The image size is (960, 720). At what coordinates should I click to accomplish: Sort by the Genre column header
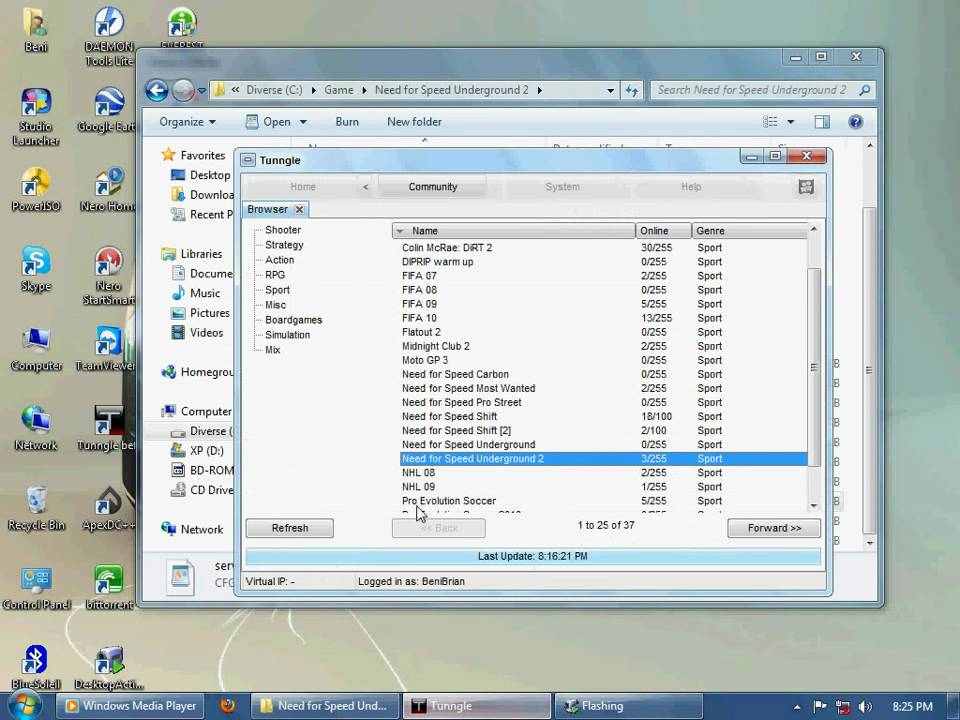point(750,231)
